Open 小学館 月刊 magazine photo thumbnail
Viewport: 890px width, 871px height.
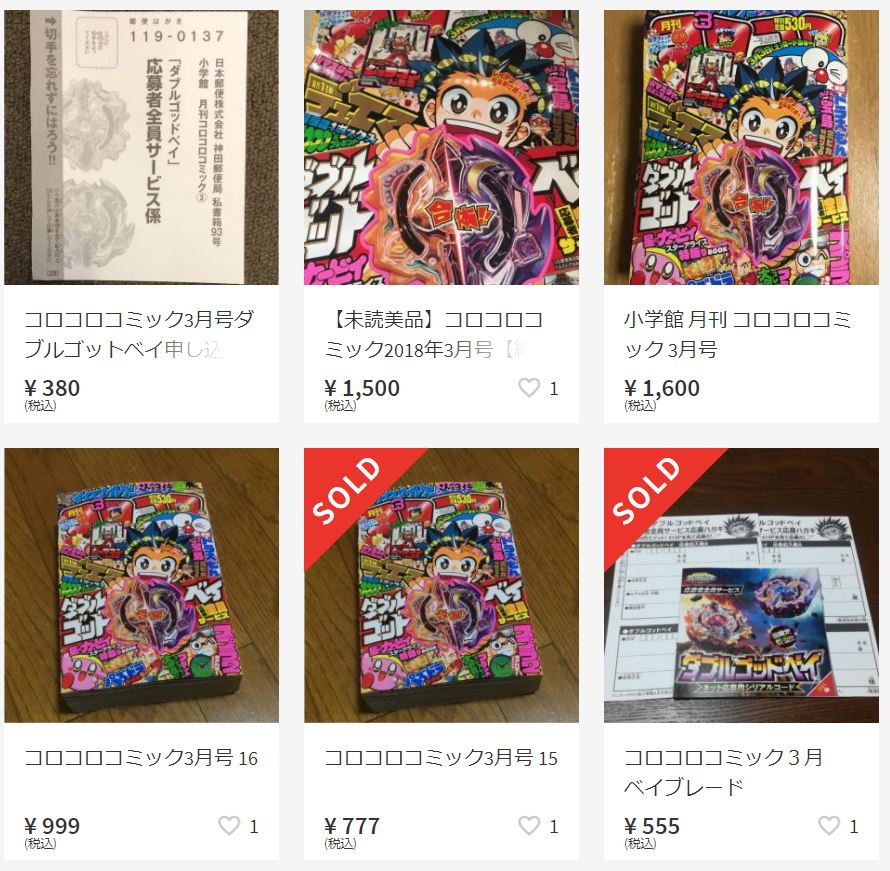(x=741, y=147)
